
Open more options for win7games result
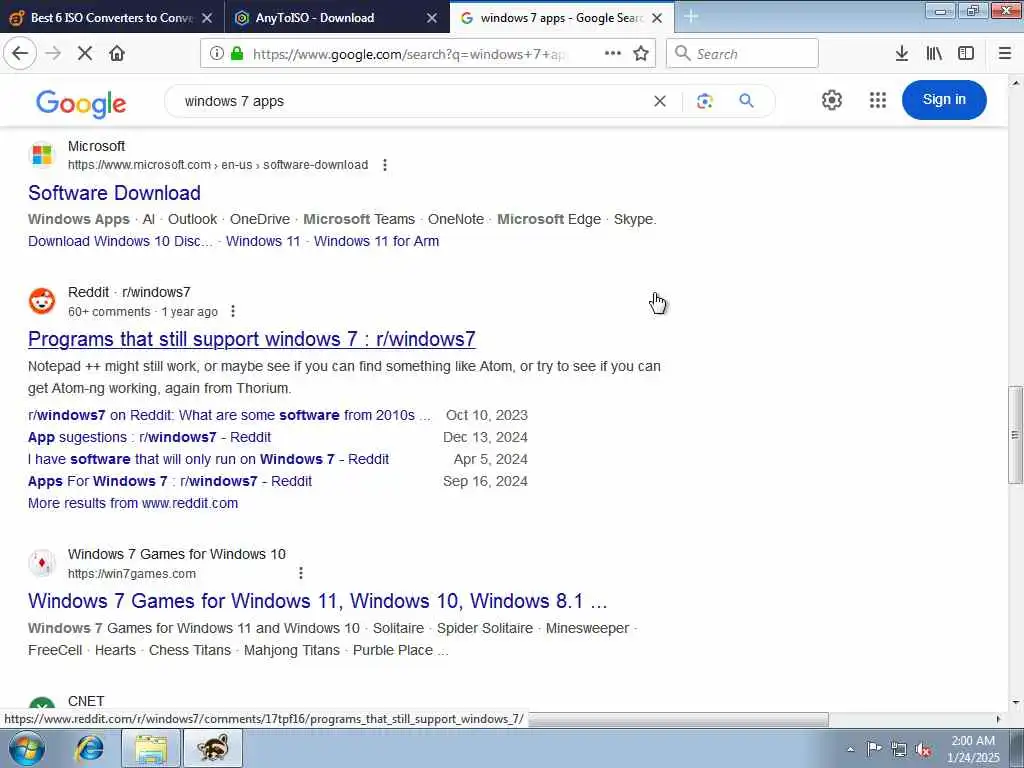[300, 573]
